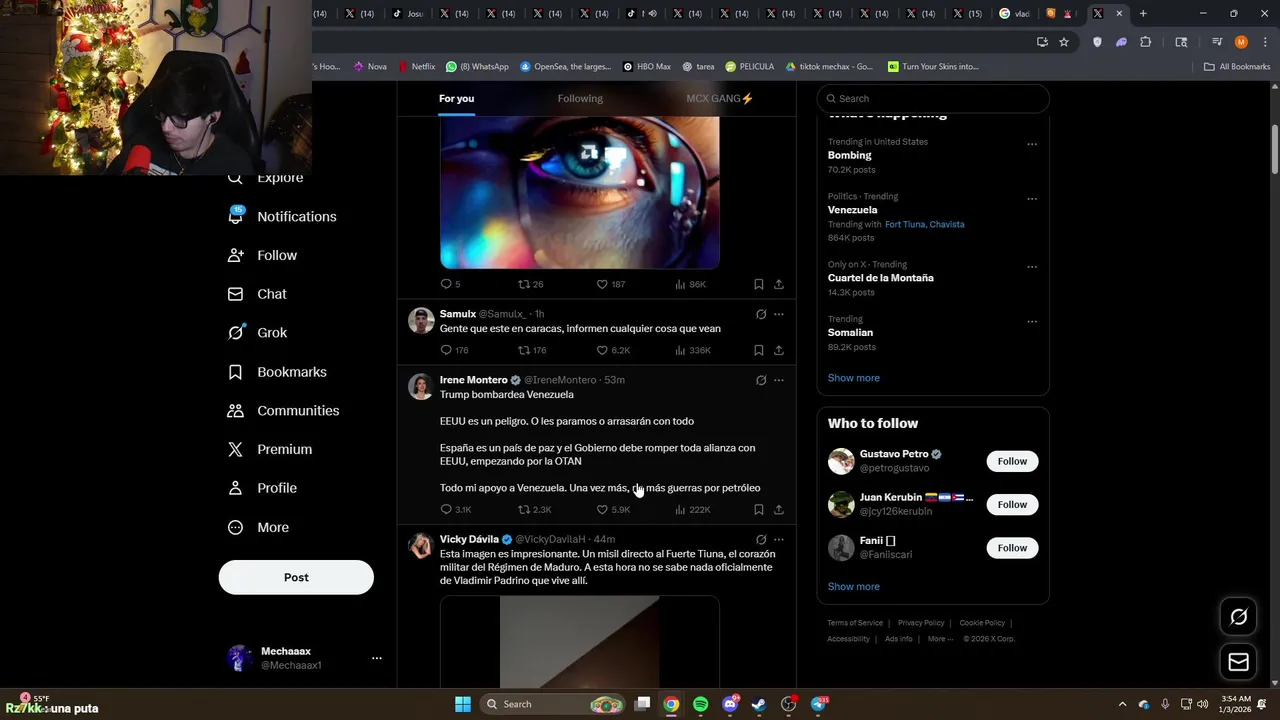Viewport: 1280px width, 720px height.
Task: Open the Bombing trending topic
Action: 849,155
